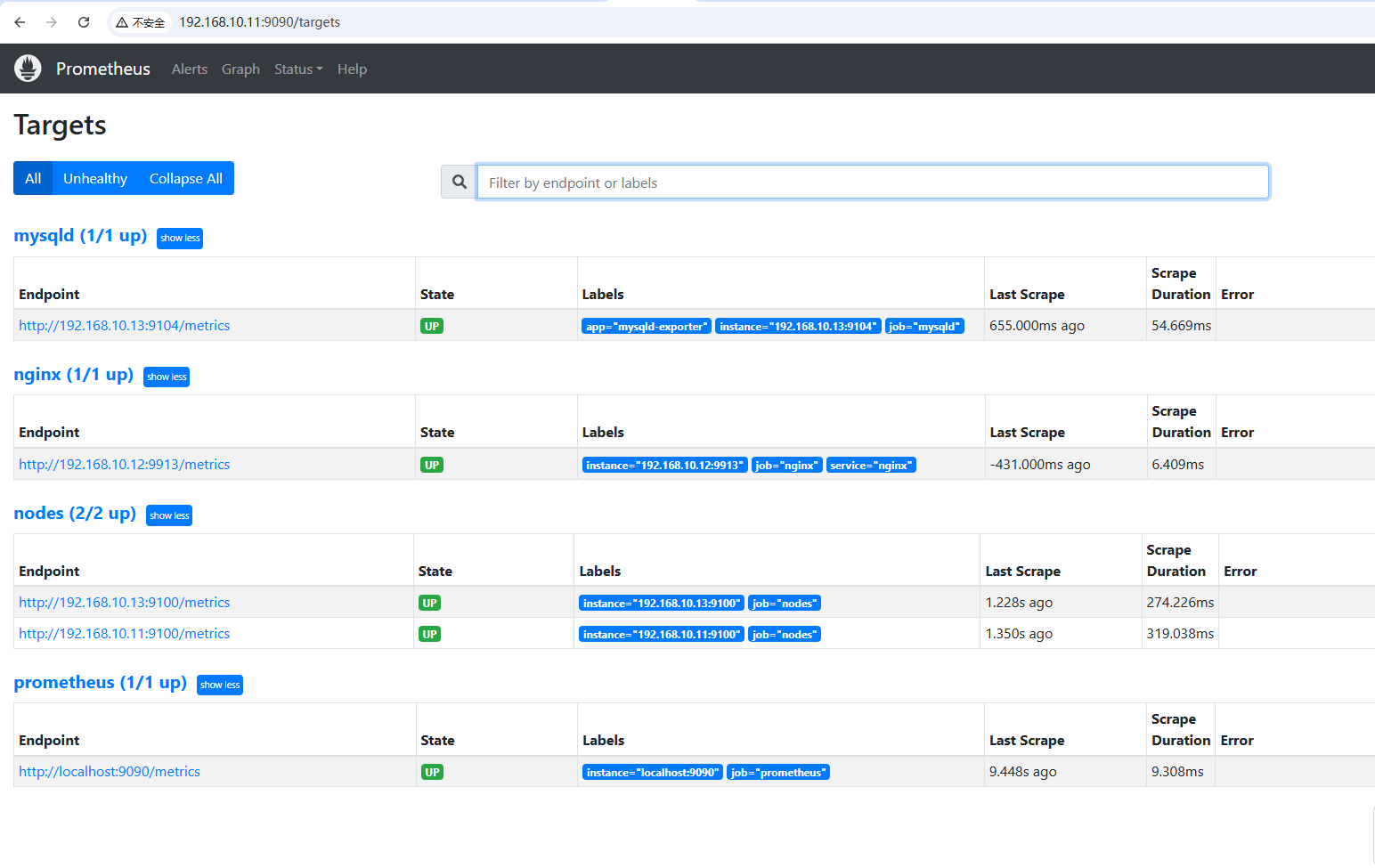Click the Prometheus flame logo icon
Image resolution: width=1375 pixels, height=868 pixels.
click(28, 68)
